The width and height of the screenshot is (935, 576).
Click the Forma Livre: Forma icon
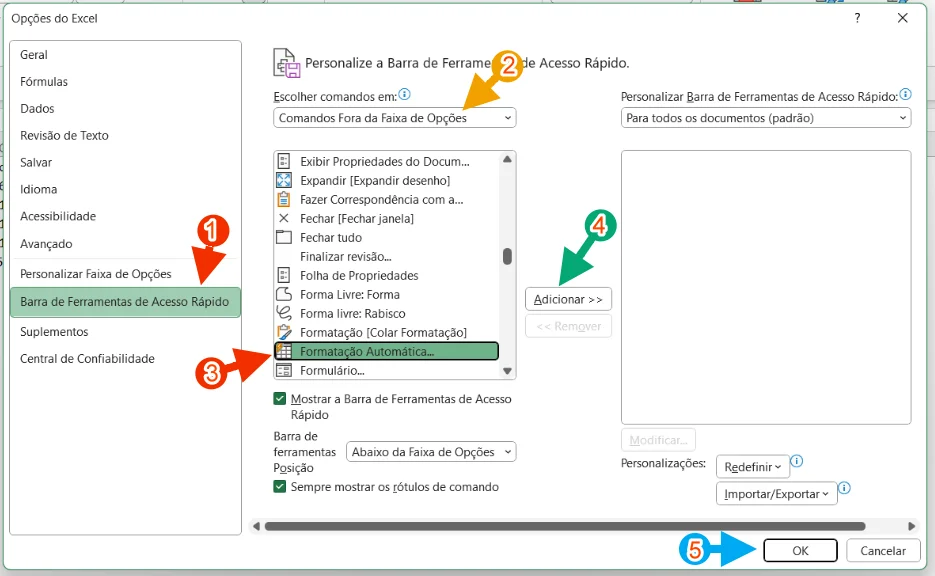[x=284, y=295]
